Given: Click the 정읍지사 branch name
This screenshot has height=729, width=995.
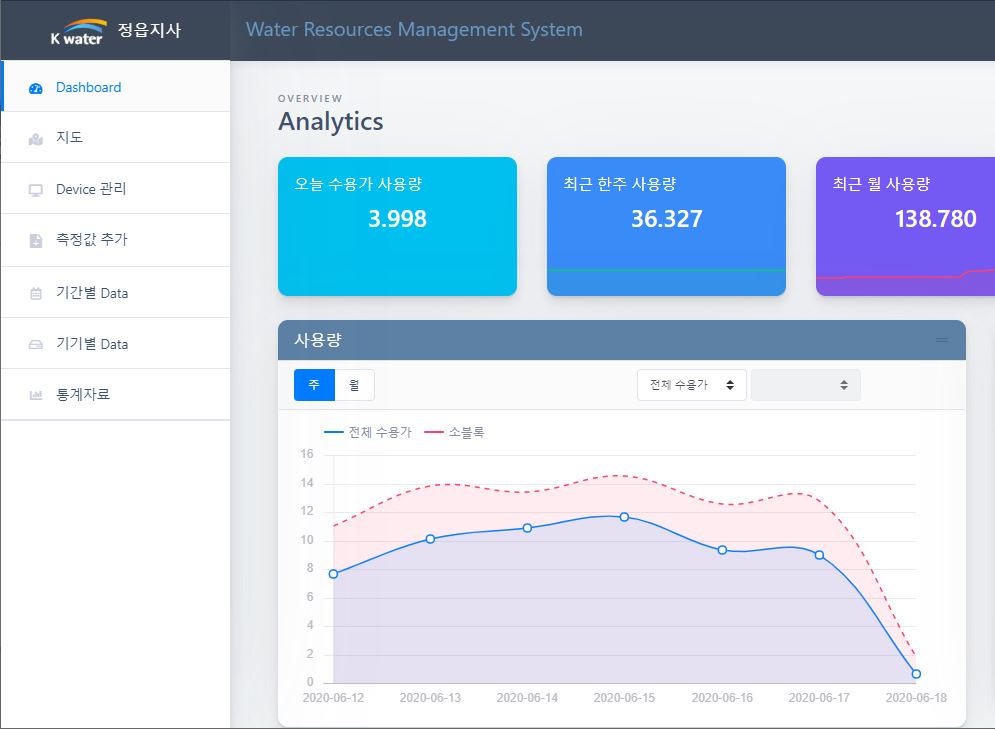Looking at the screenshot, I should tap(149, 30).
